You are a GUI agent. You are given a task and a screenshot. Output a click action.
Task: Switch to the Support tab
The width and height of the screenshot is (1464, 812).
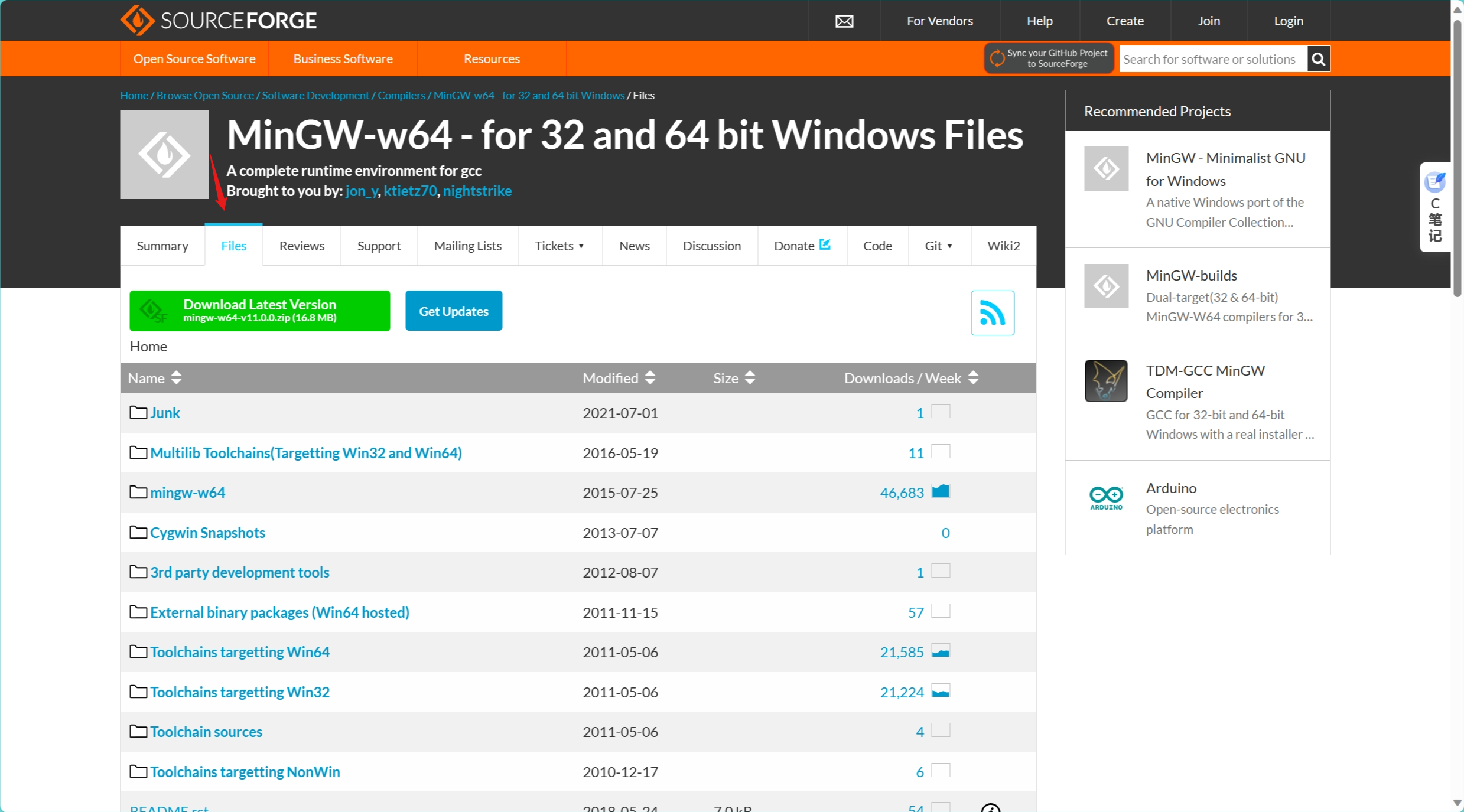tap(379, 245)
